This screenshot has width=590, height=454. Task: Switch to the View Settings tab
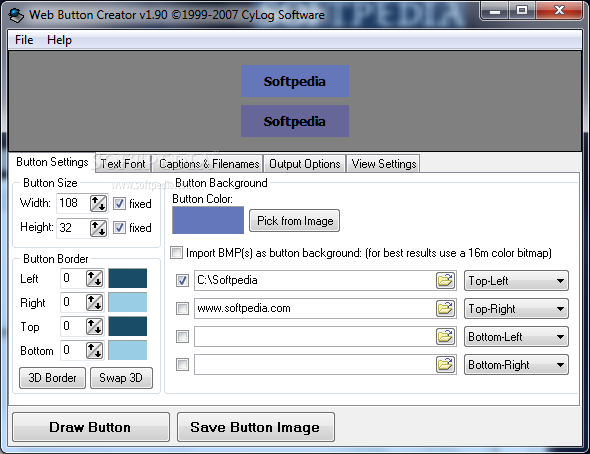coord(384,164)
